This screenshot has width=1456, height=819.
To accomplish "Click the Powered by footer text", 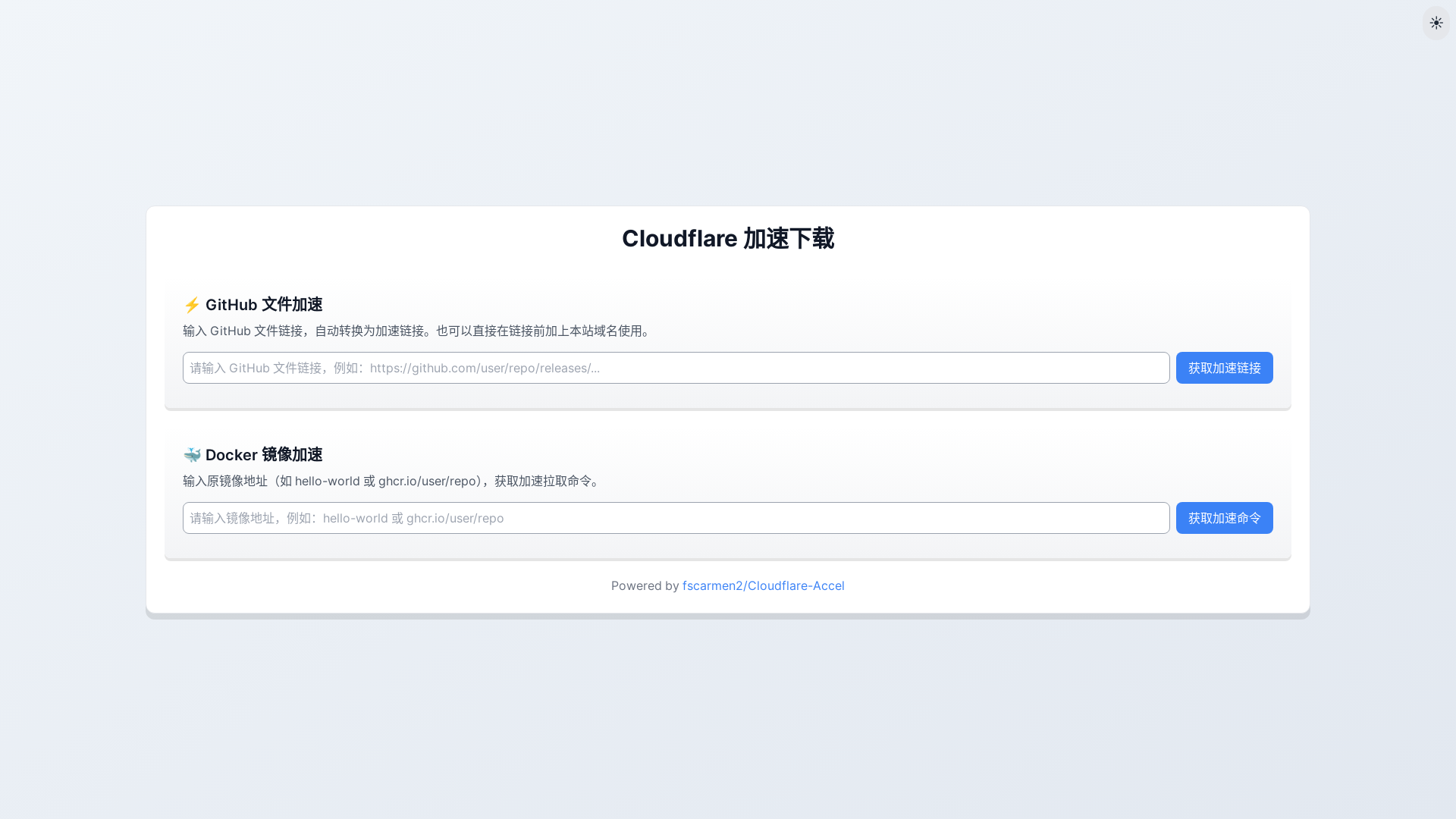I will point(645,585).
